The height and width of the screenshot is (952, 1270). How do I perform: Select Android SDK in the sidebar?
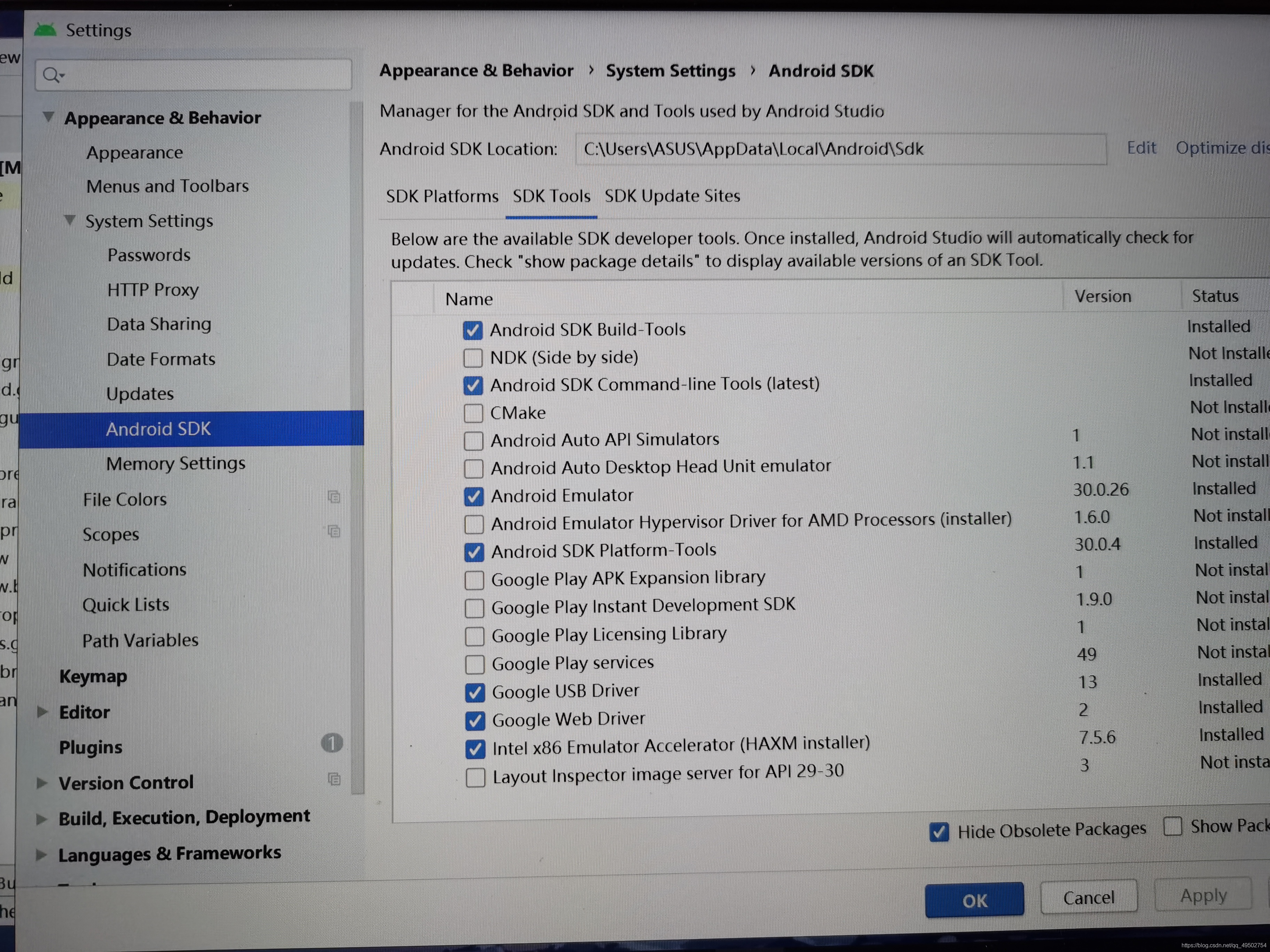pyautogui.click(x=192, y=429)
